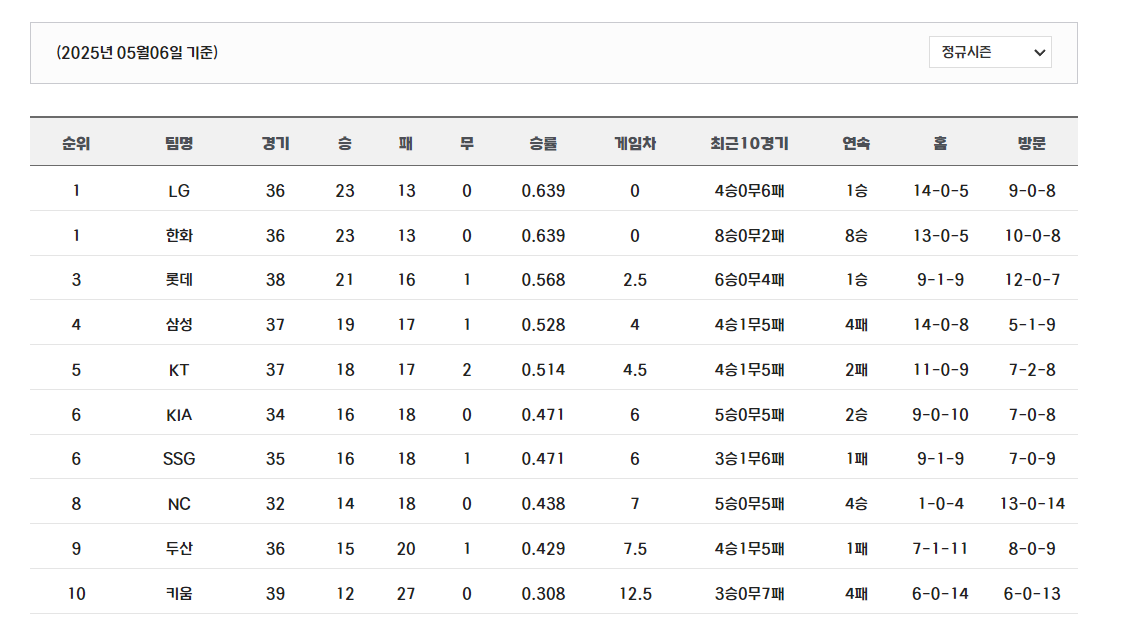Select the 삼성 team name
1134x630 pixels.
(179, 325)
